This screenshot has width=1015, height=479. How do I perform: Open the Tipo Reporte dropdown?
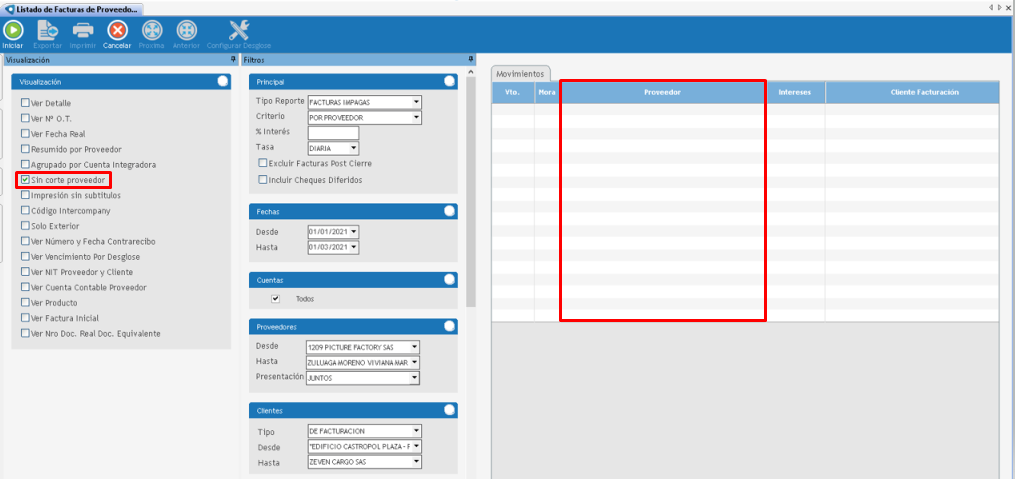click(x=416, y=102)
